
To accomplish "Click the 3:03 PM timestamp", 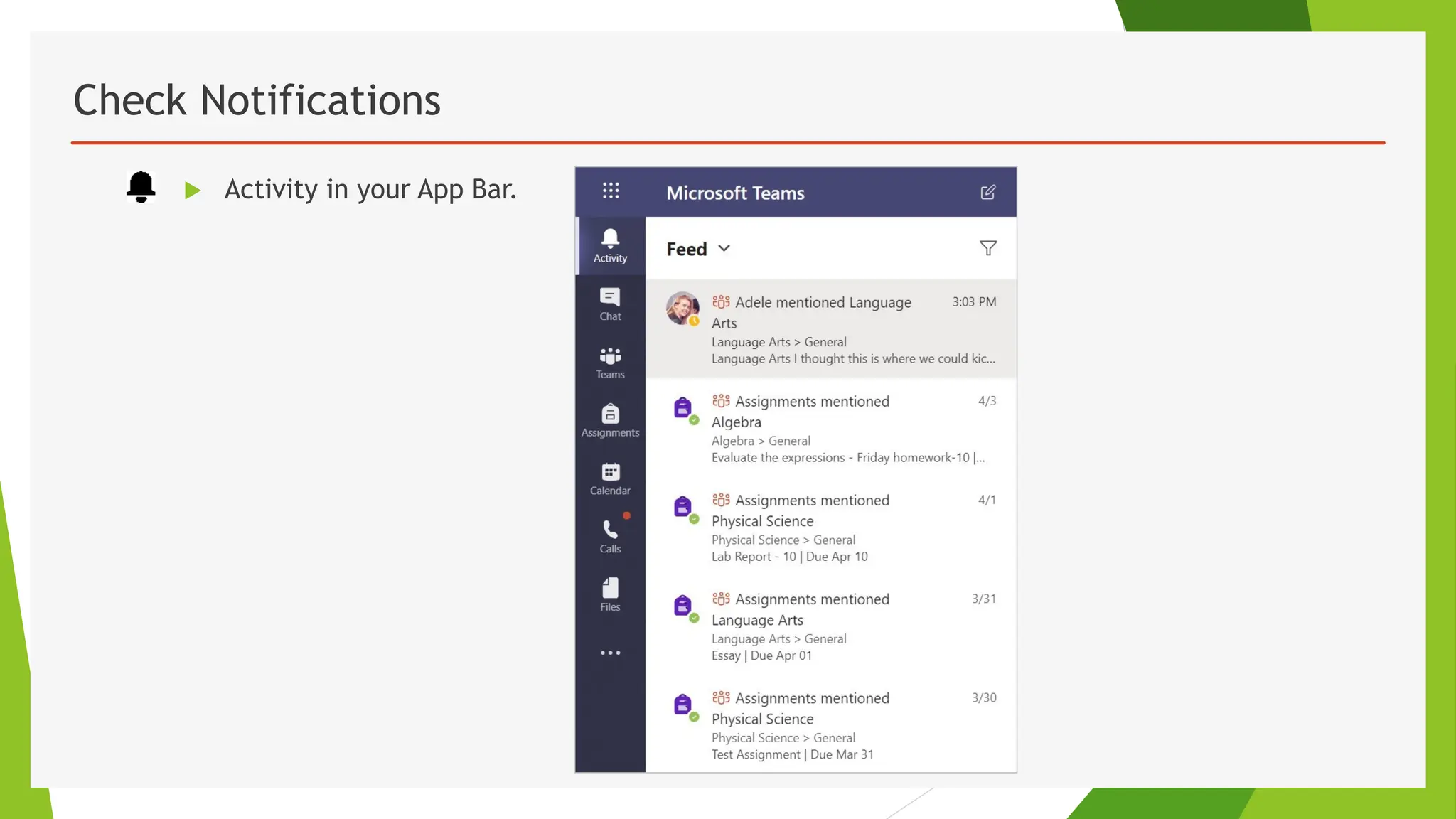I will pos(974,301).
